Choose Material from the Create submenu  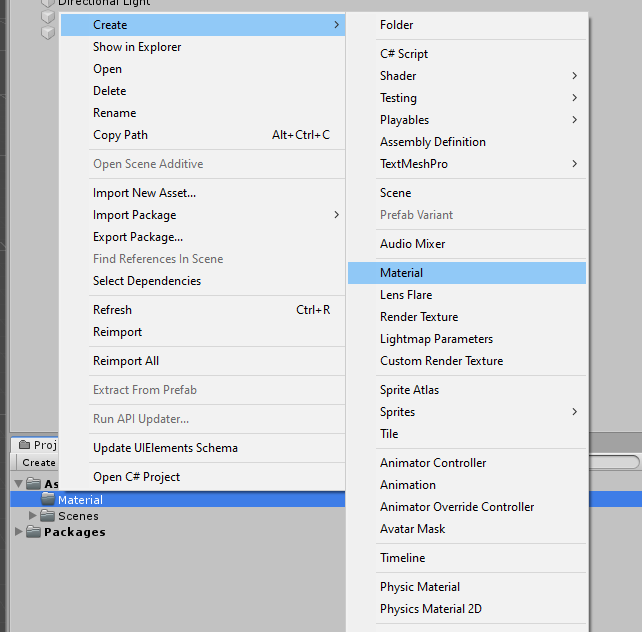(401, 273)
